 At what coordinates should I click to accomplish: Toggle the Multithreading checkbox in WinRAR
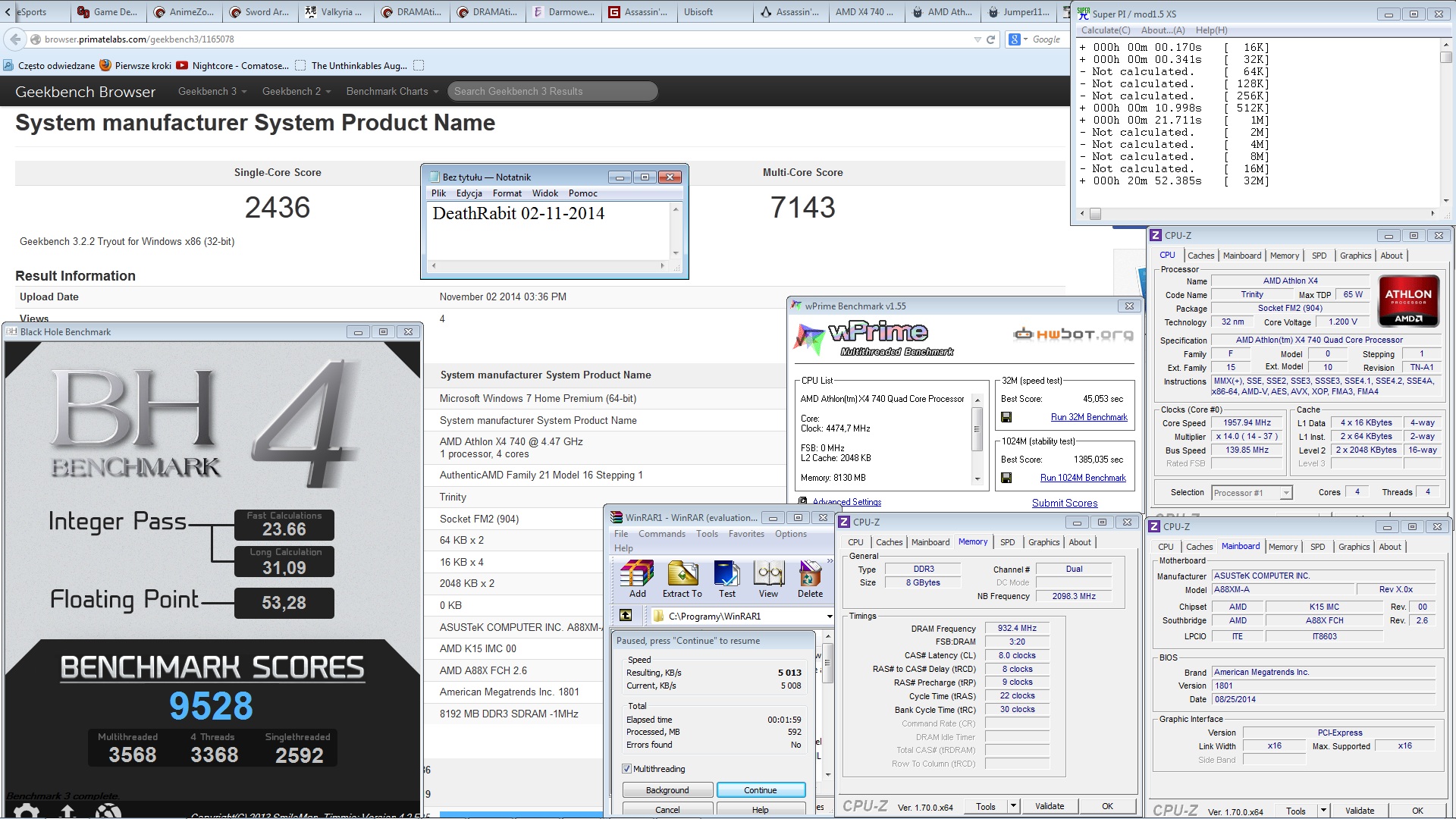(626, 768)
